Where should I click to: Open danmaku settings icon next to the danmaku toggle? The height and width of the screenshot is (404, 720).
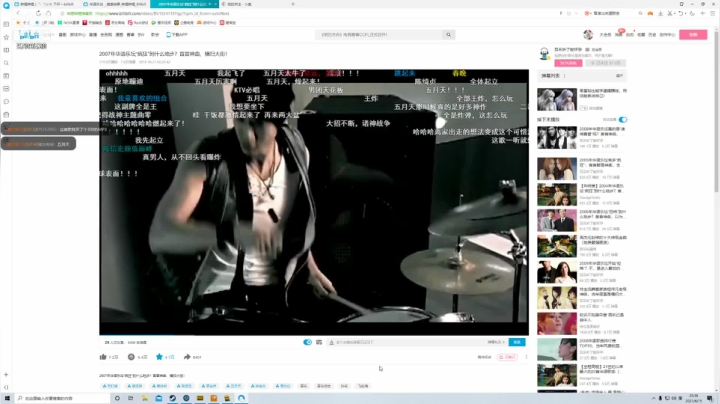[x=319, y=342]
